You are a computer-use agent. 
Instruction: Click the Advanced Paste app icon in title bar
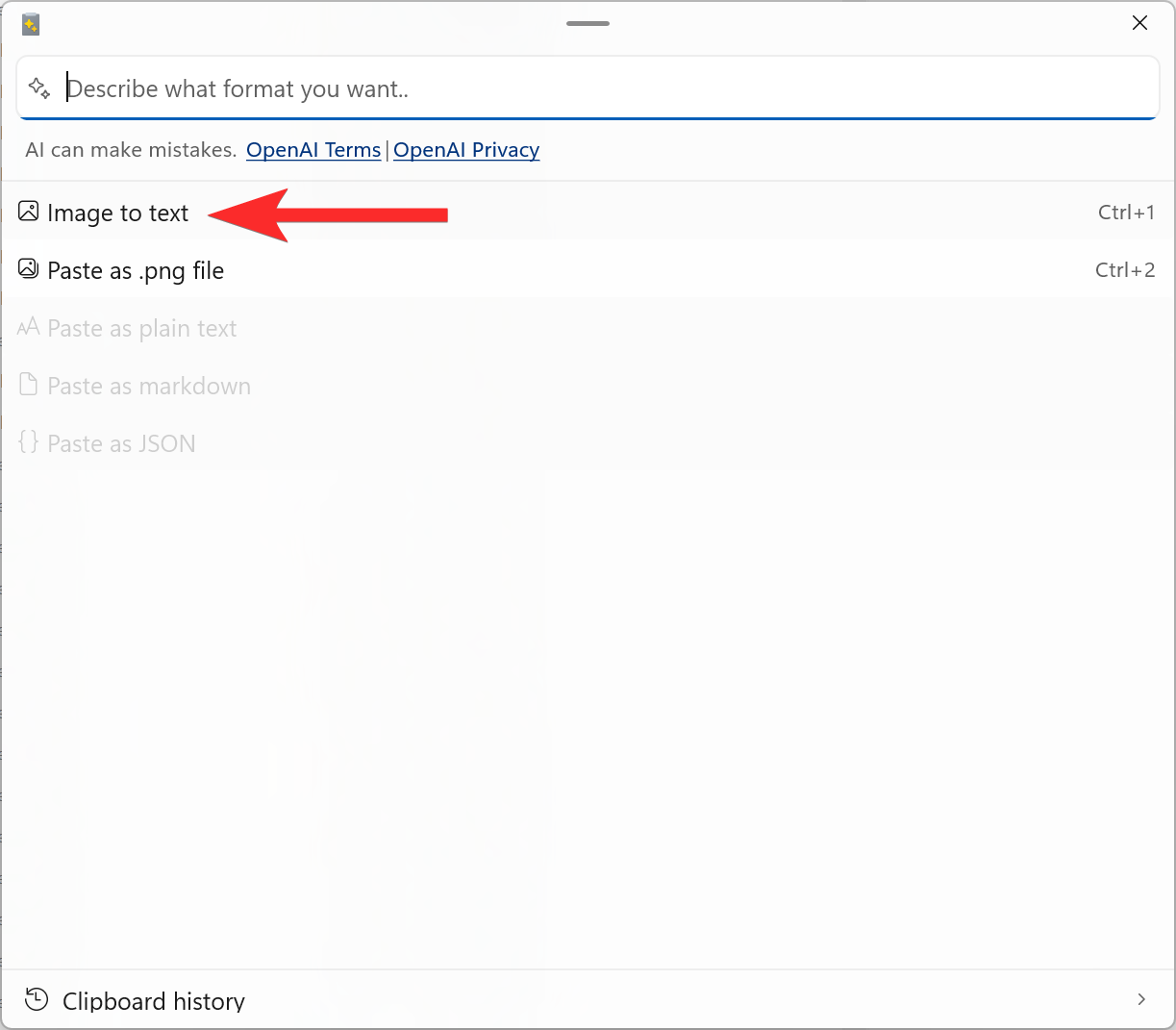coord(31,25)
